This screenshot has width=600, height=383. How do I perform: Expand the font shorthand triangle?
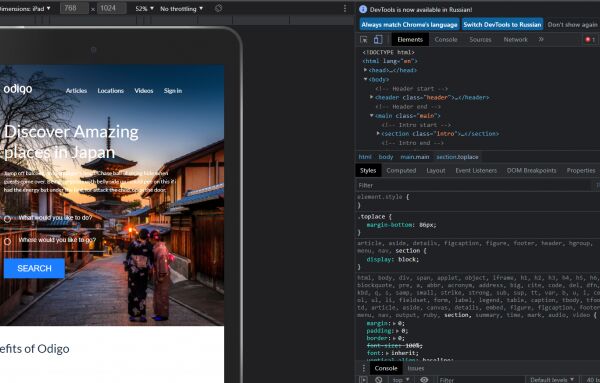(388, 353)
